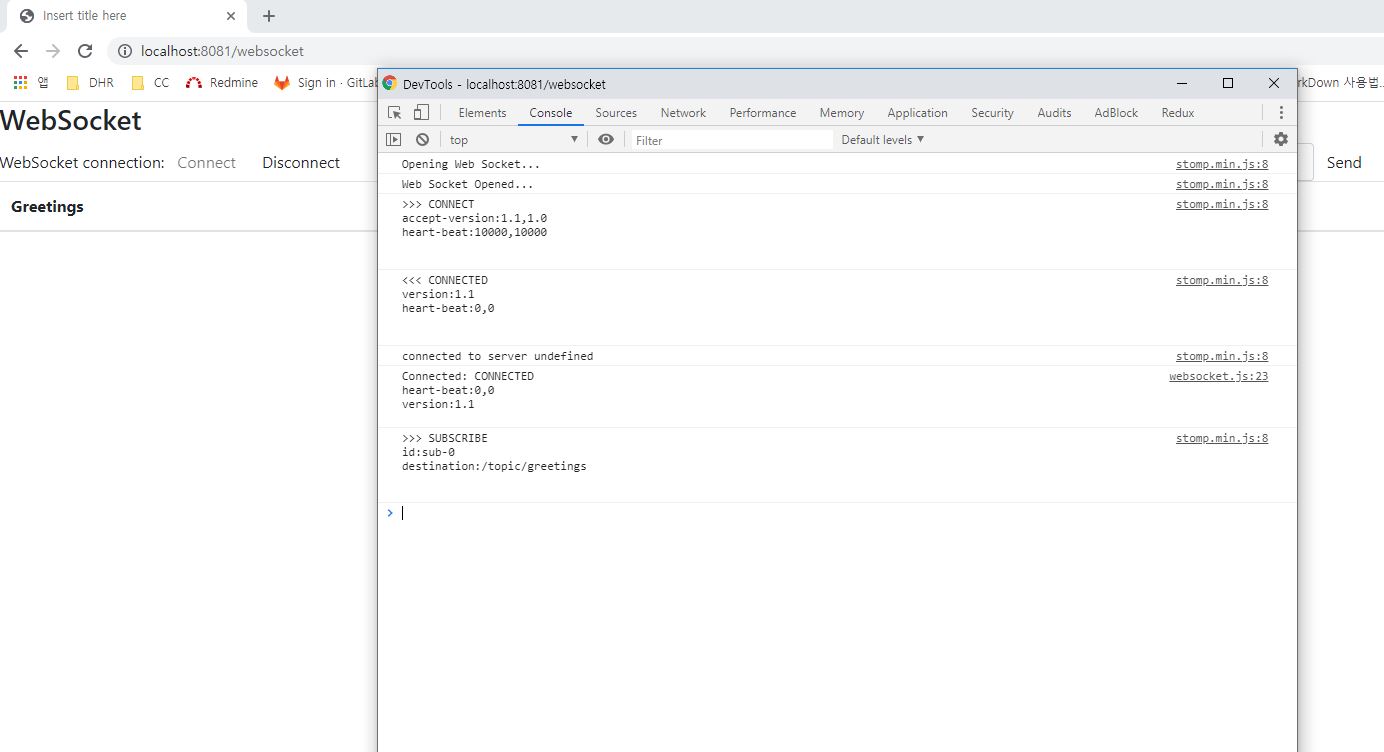This screenshot has height=752, width=1384.
Task: Open stomp.min.js:8 link beside '<<< CONNECTED'
Action: click(1222, 280)
